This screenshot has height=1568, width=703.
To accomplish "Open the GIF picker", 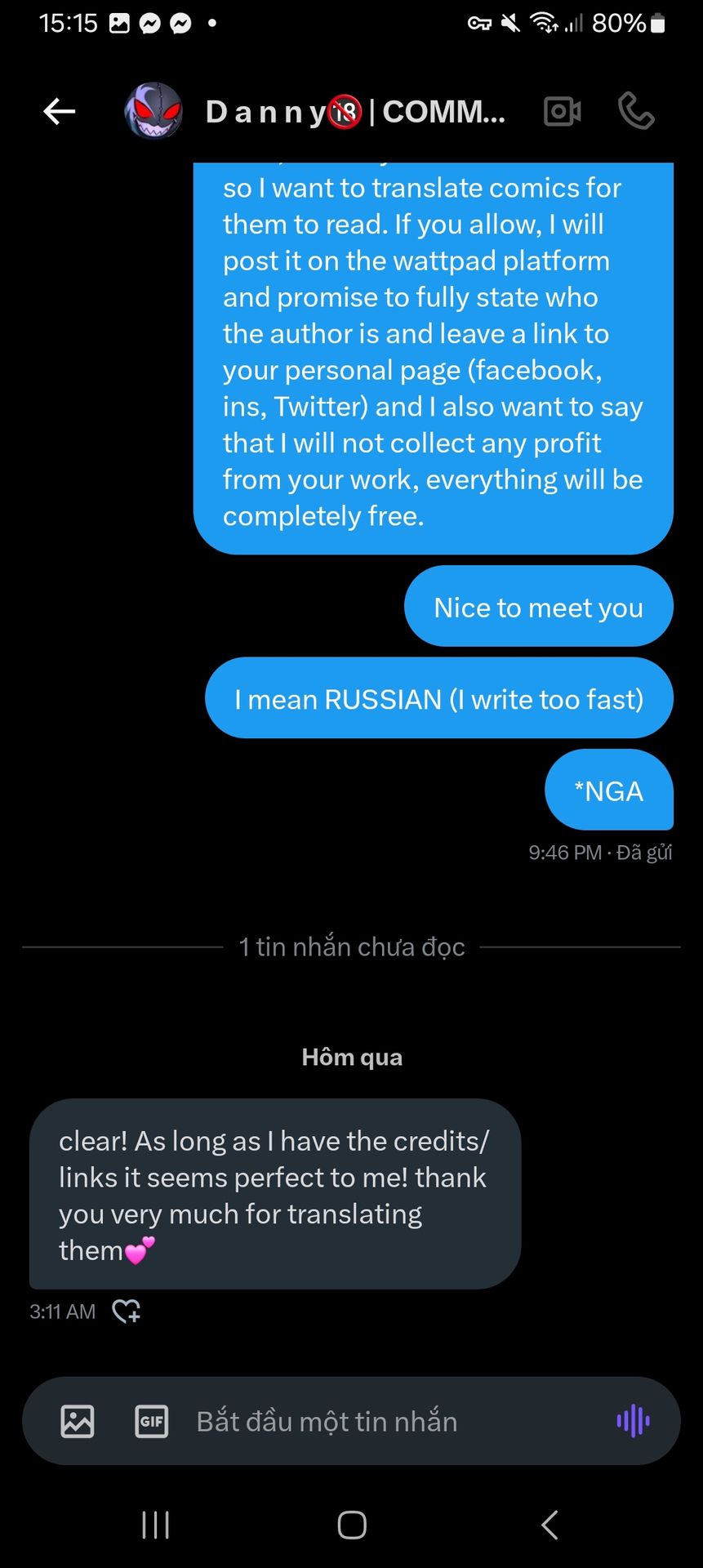I will coord(151,1421).
